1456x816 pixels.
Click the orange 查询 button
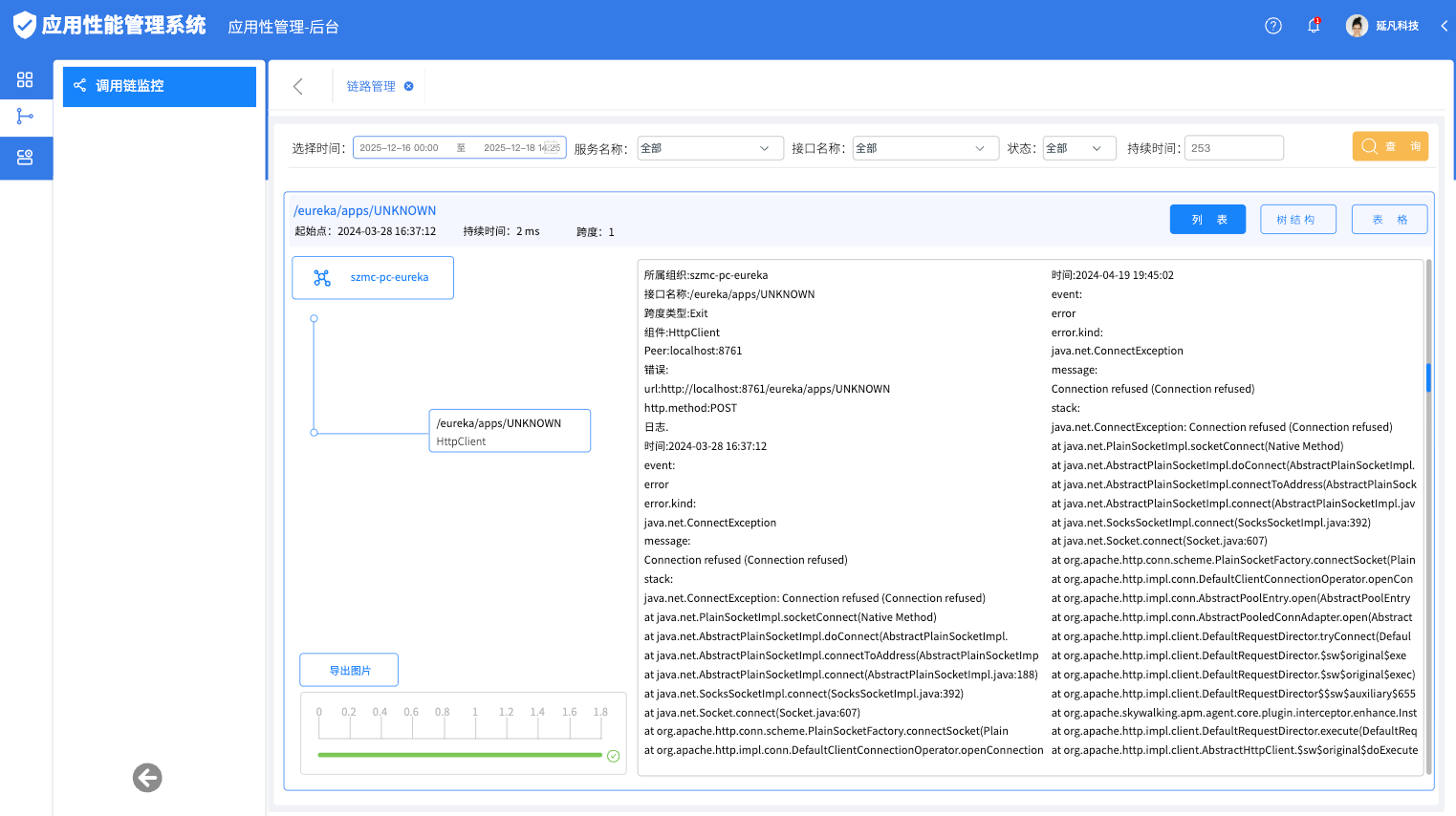pyautogui.click(x=1389, y=146)
